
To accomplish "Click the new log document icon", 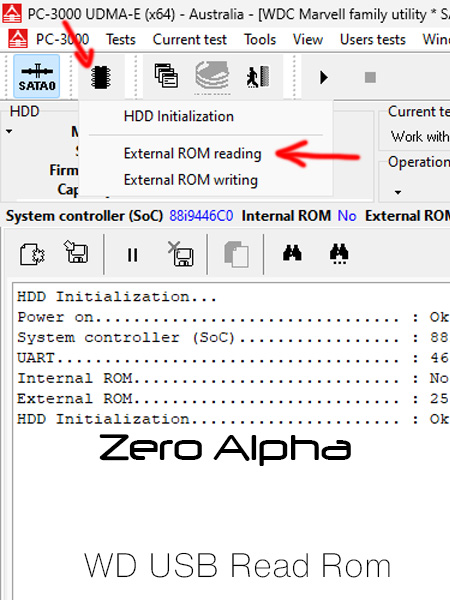I will tap(32, 254).
